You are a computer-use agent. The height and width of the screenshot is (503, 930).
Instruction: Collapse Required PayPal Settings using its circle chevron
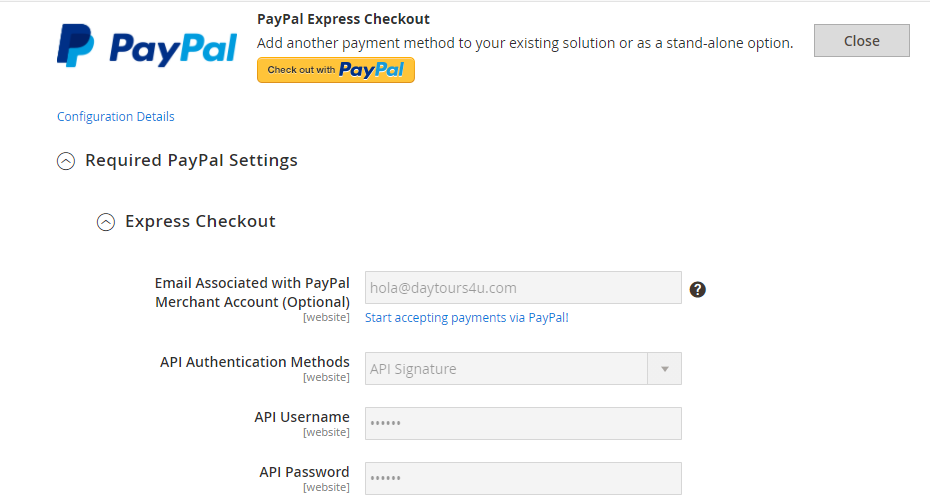click(66, 161)
